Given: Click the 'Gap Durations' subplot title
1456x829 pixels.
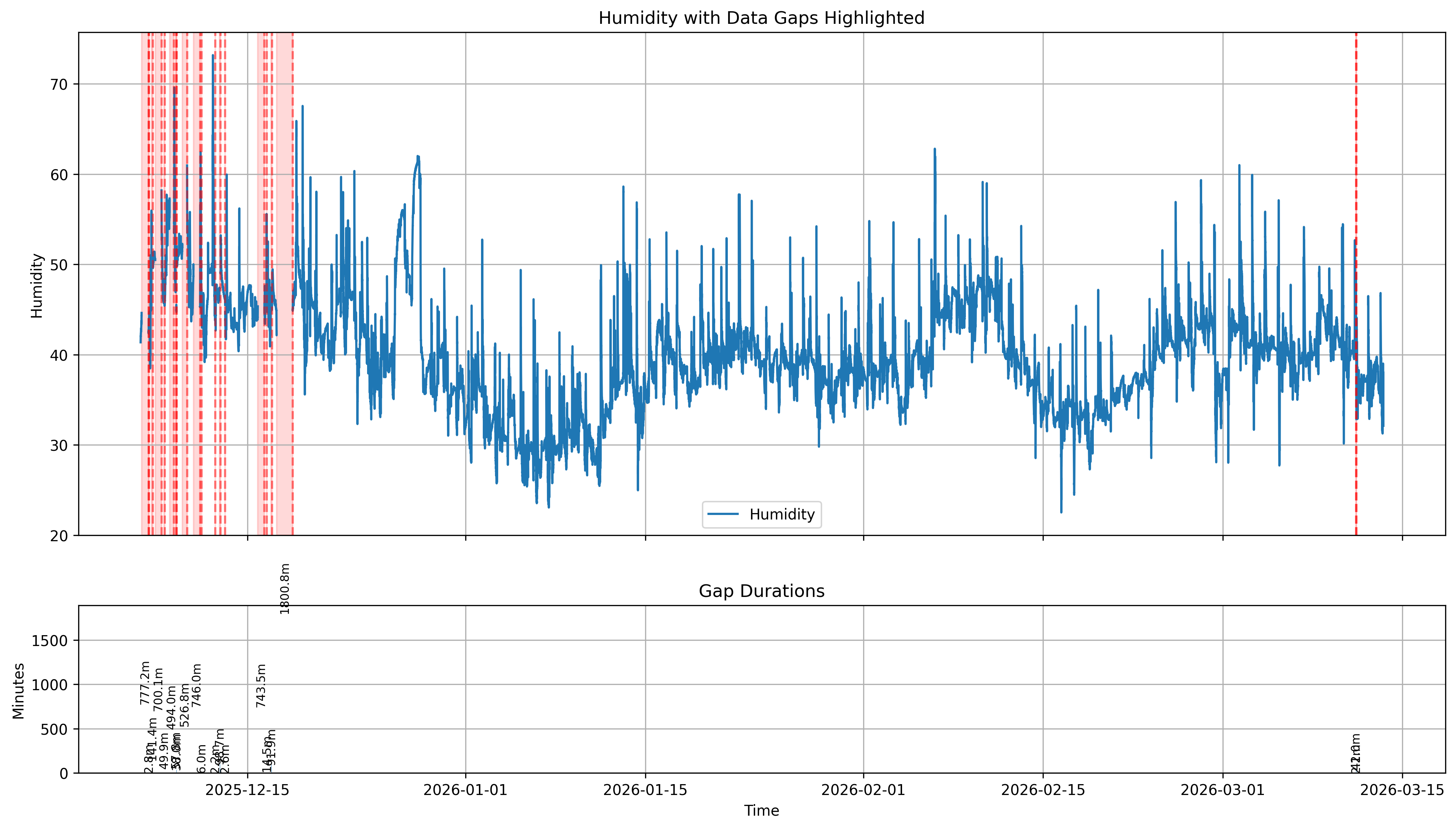Looking at the screenshot, I should (761, 591).
